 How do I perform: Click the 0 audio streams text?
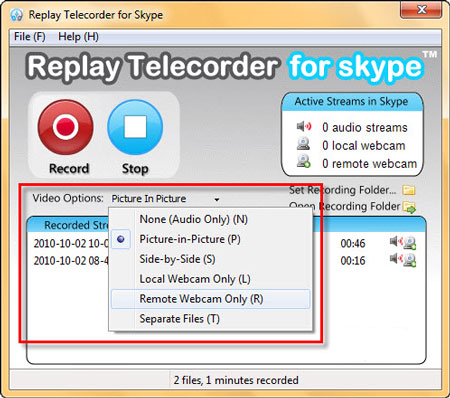tap(365, 127)
